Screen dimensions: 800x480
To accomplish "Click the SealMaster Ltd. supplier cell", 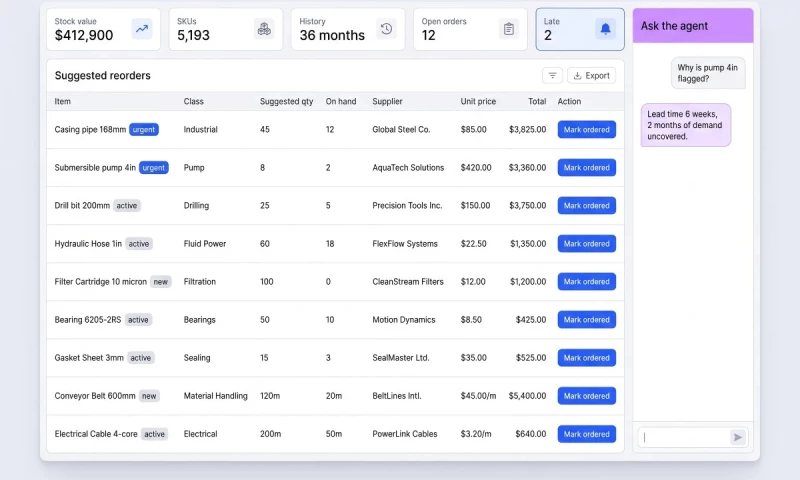I will pyautogui.click(x=401, y=358).
